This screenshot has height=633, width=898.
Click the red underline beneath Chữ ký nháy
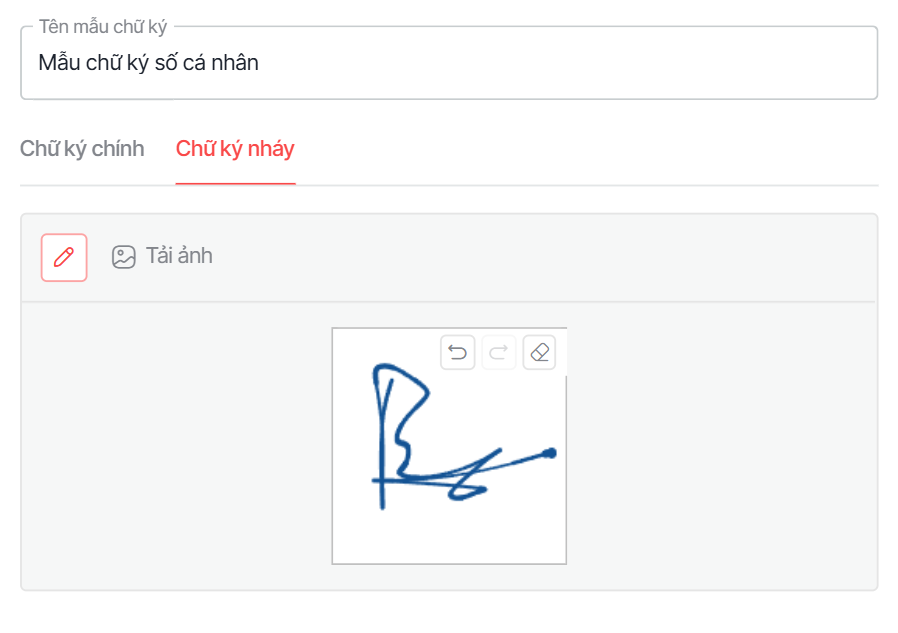(235, 183)
